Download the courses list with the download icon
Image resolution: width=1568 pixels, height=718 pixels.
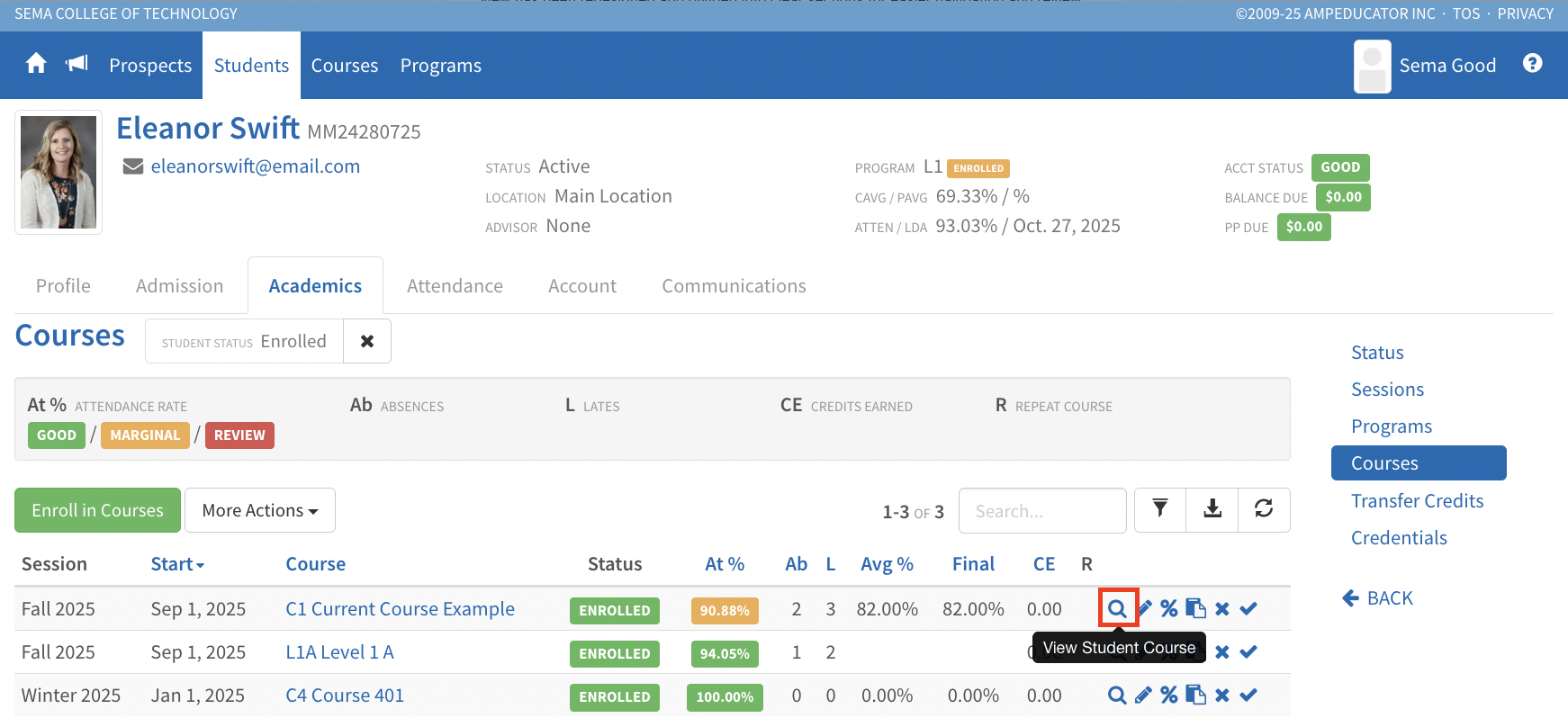coord(1212,510)
